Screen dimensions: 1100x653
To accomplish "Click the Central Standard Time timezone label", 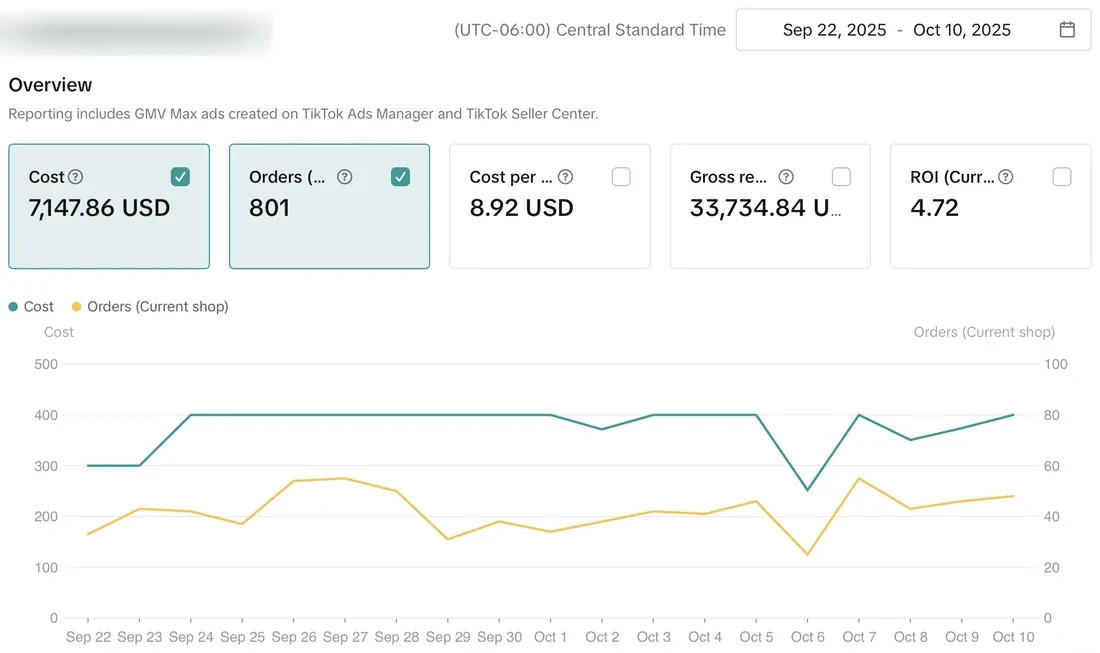I will point(589,30).
